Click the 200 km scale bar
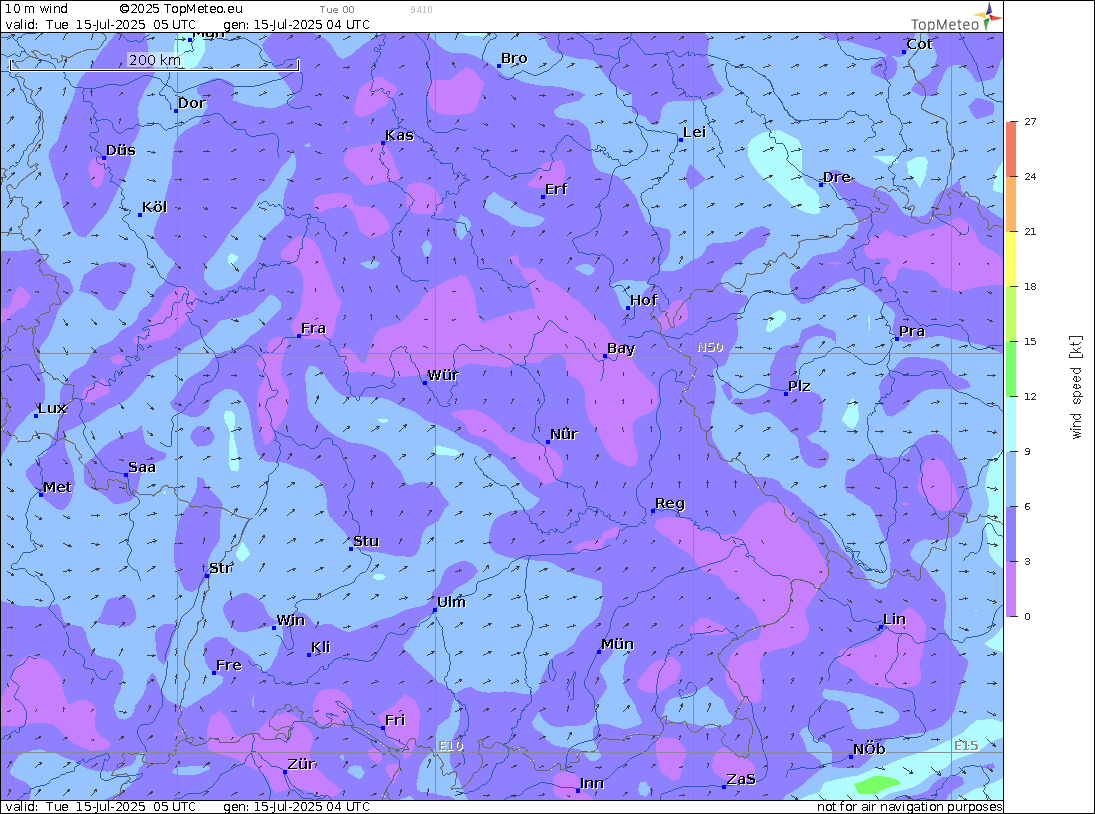This screenshot has height=814, width=1095. pyautogui.click(x=154, y=64)
